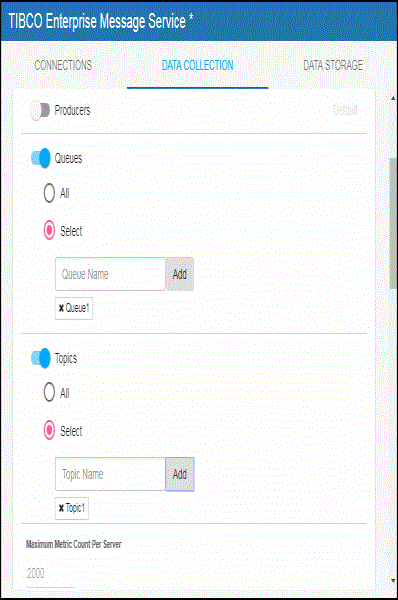Click the scroll up arrow of the scrollbar
The image size is (398, 600).
click(x=393, y=98)
